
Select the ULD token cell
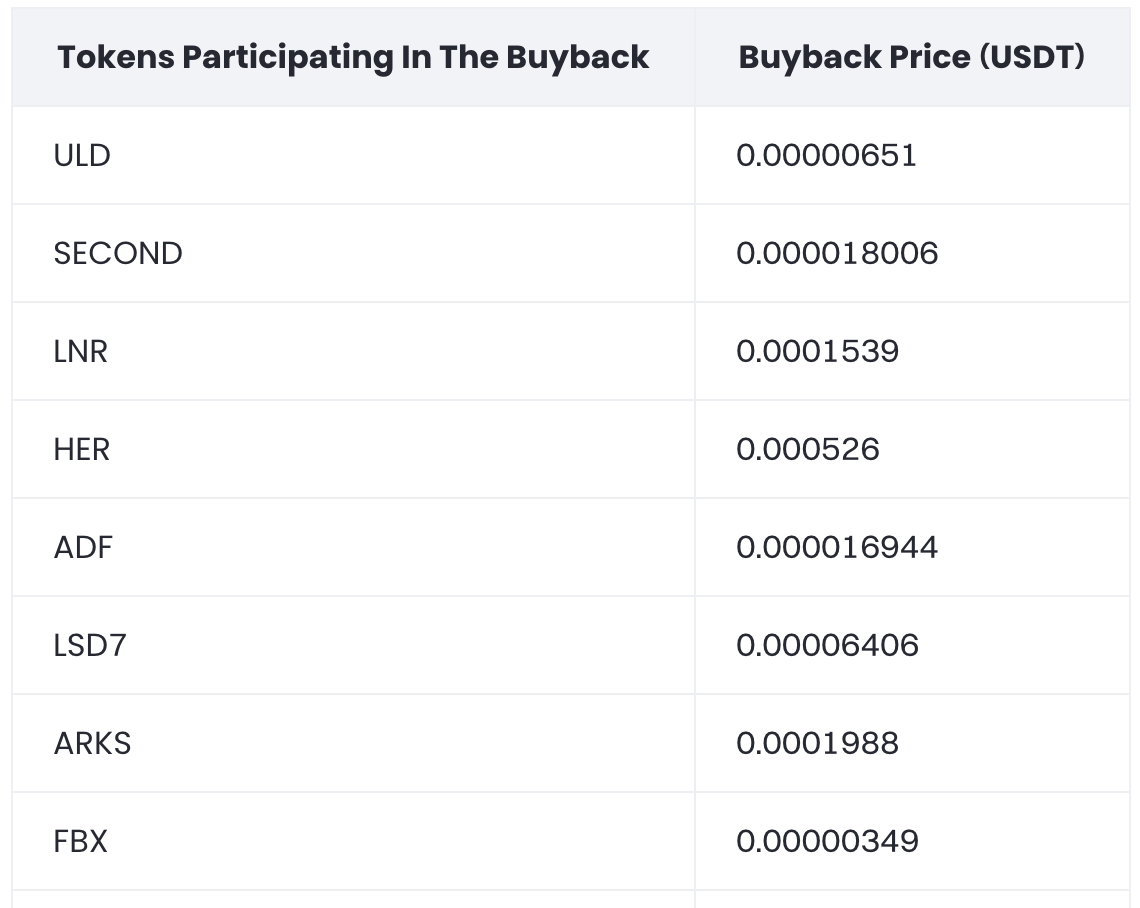pyautogui.click(x=83, y=156)
